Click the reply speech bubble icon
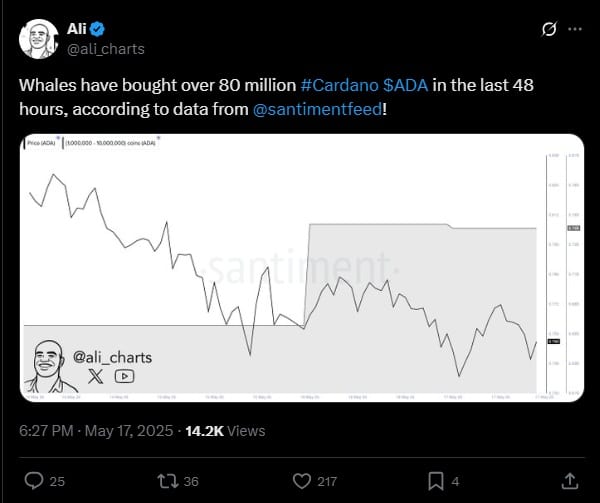Viewport: 600px width, 503px height. click(x=32, y=481)
